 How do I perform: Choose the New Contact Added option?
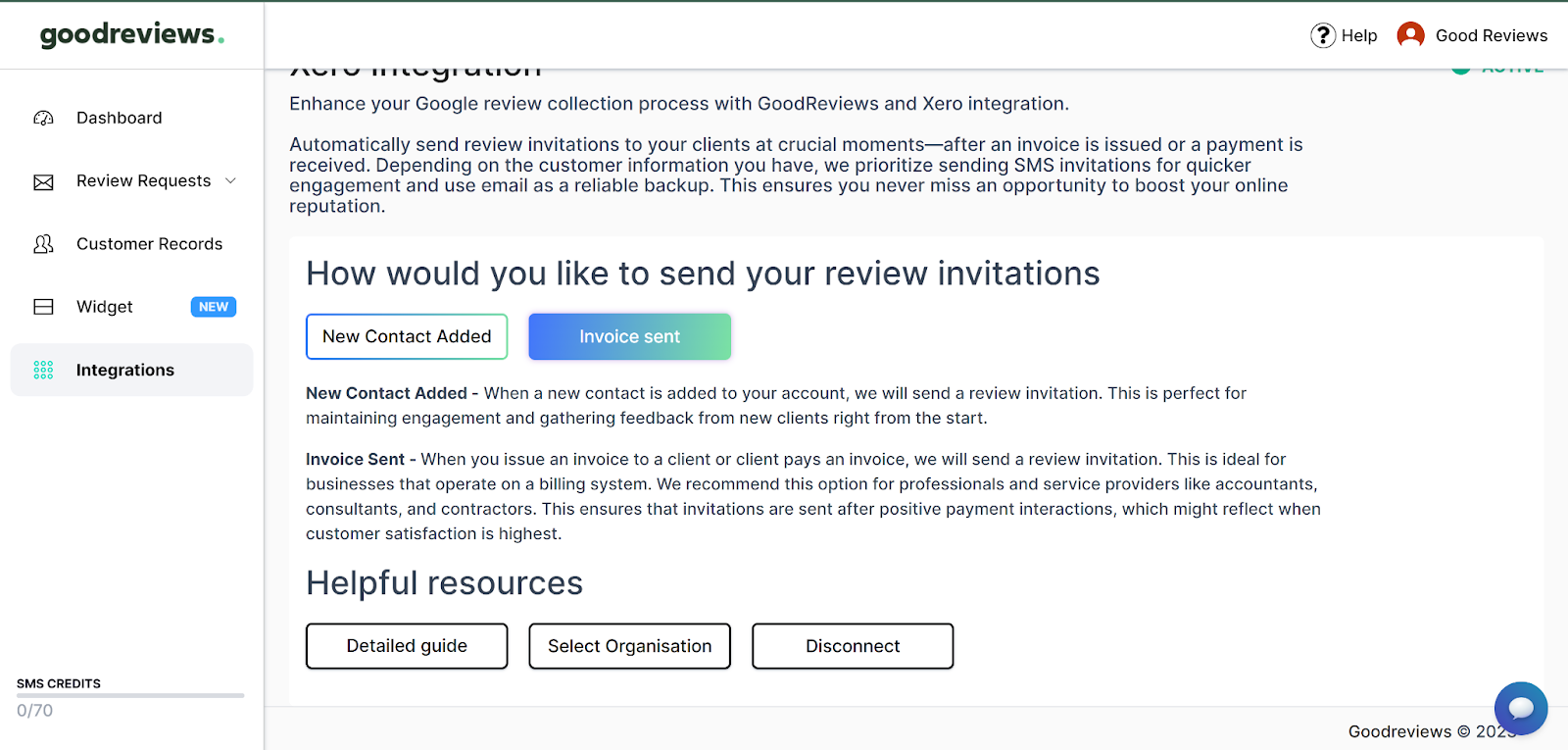[x=407, y=336]
